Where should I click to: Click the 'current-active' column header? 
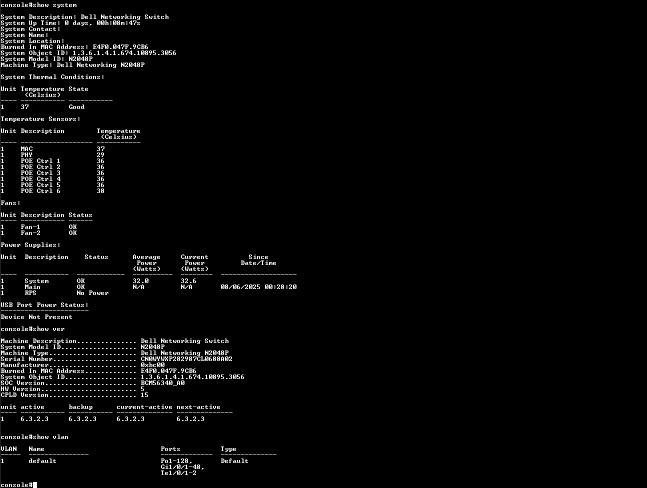[x=144, y=407]
